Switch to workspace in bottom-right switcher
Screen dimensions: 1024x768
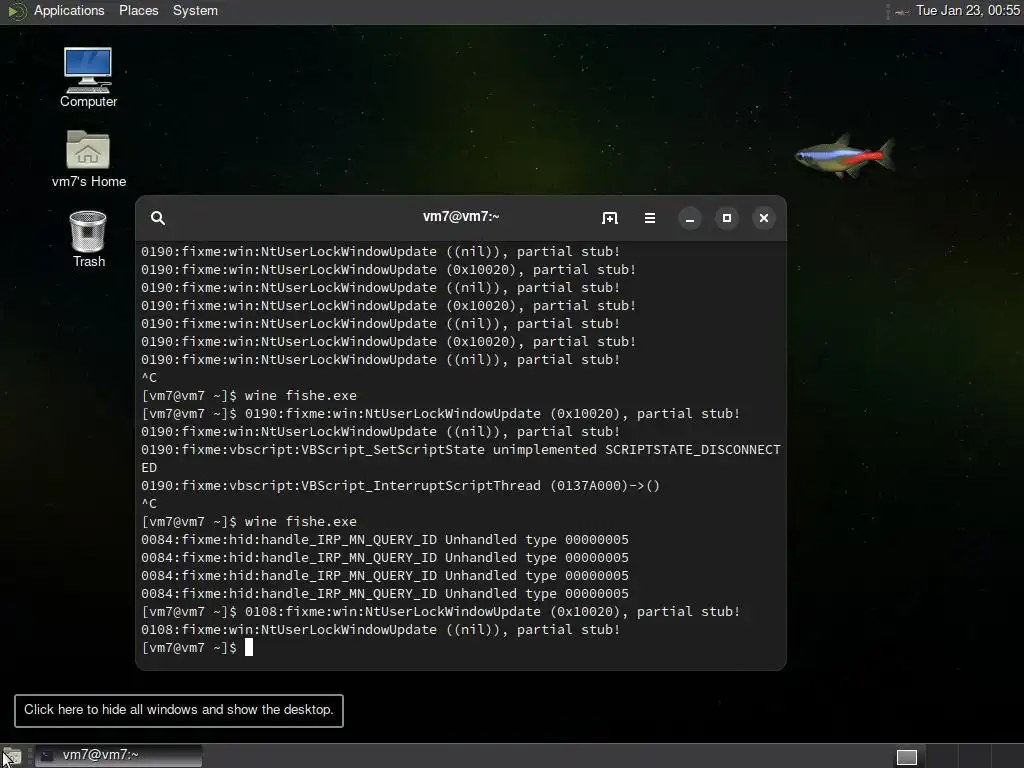(906, 756)
